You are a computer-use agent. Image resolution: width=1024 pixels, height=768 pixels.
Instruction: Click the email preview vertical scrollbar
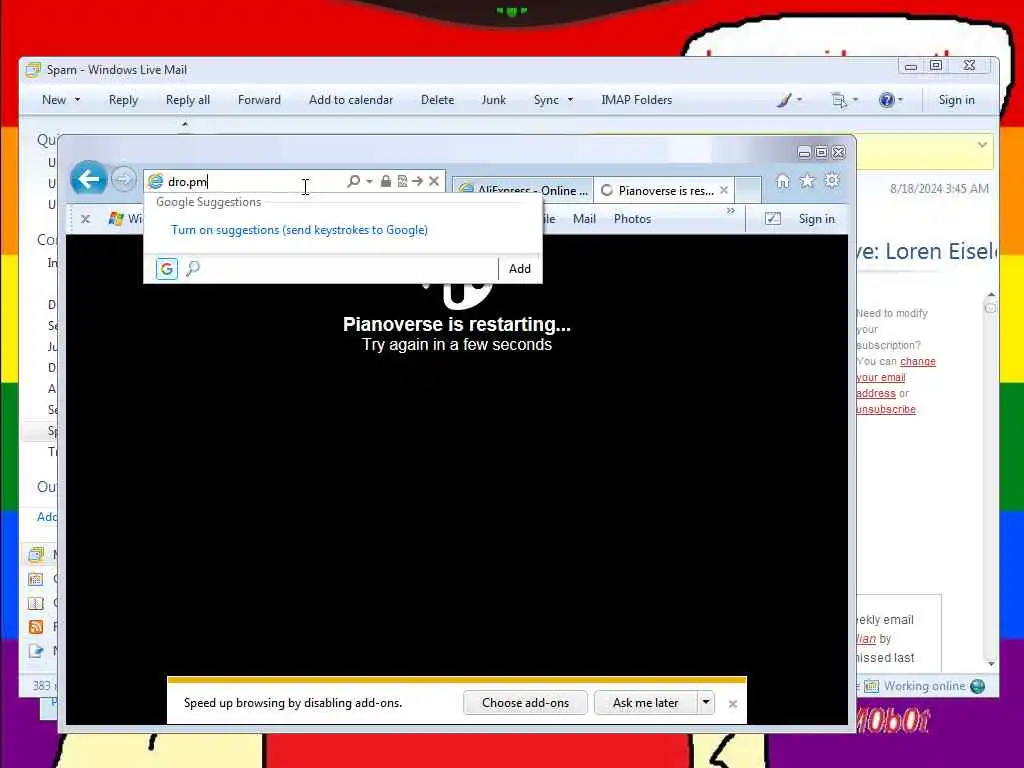pos(991,479)
